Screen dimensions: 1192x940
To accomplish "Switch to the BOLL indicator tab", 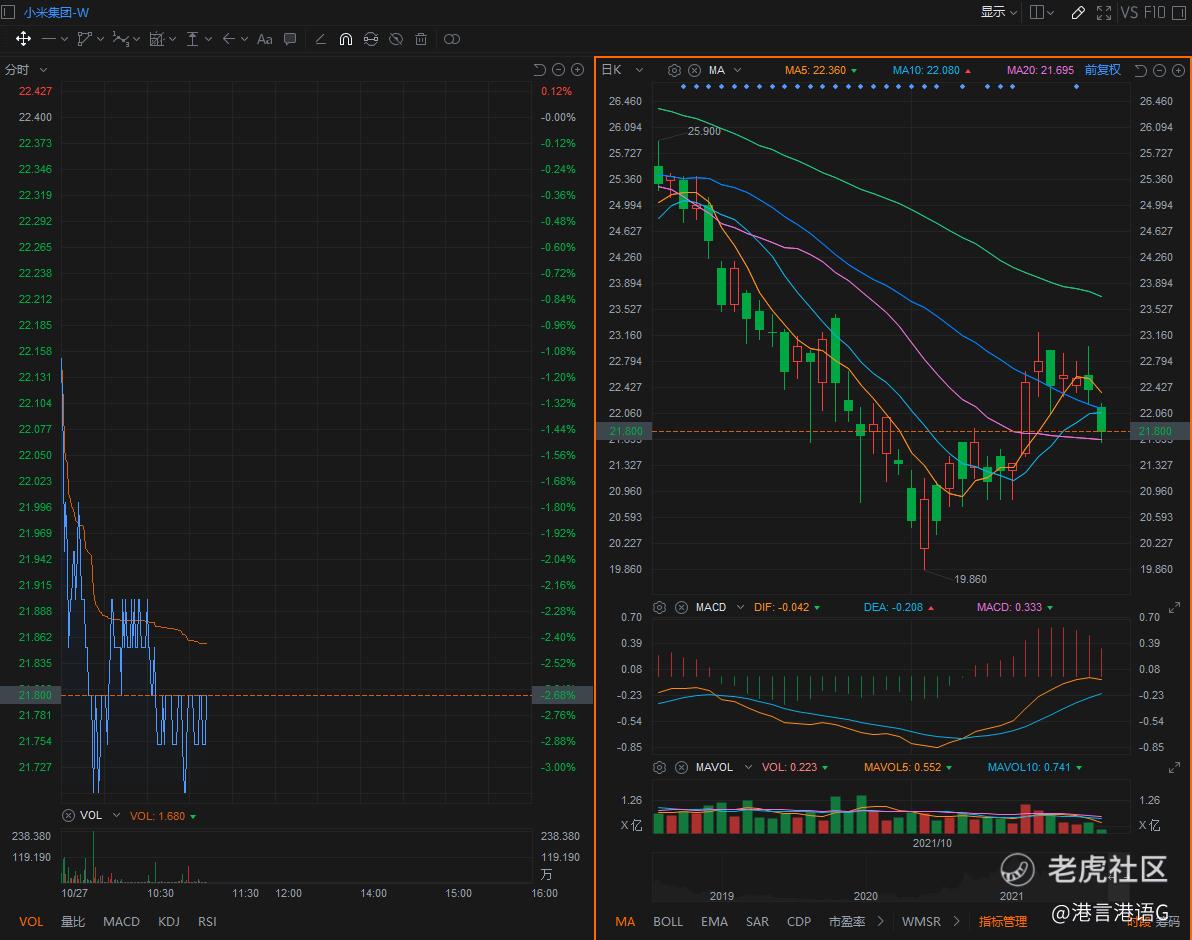I will pyautogui.click(x=668, y=921).
